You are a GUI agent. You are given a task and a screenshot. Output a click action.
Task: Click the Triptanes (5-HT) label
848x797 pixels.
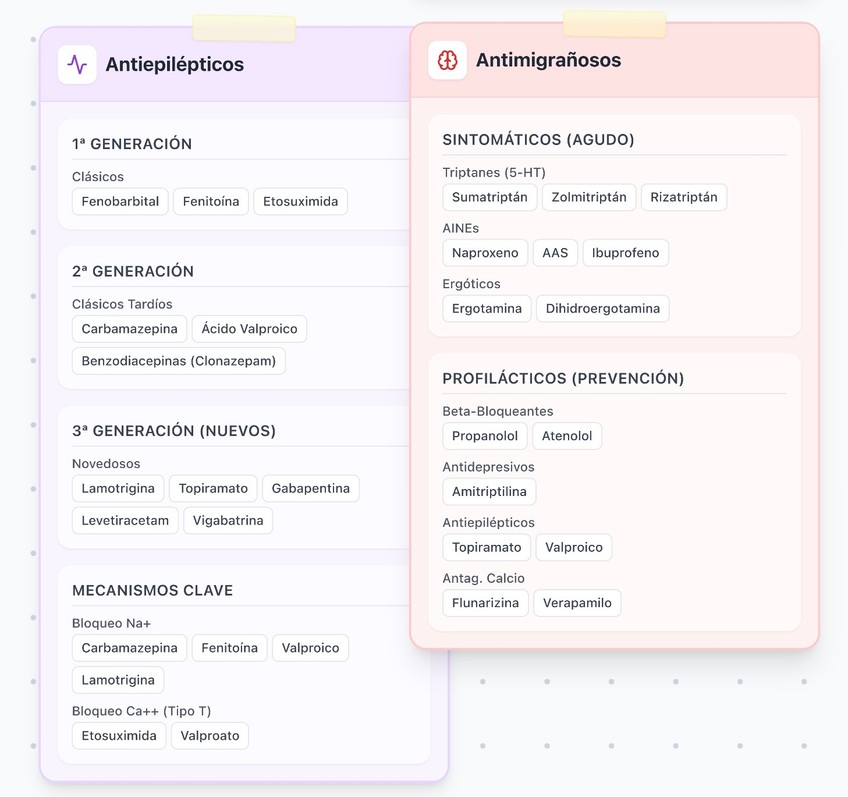coord(494,172)
